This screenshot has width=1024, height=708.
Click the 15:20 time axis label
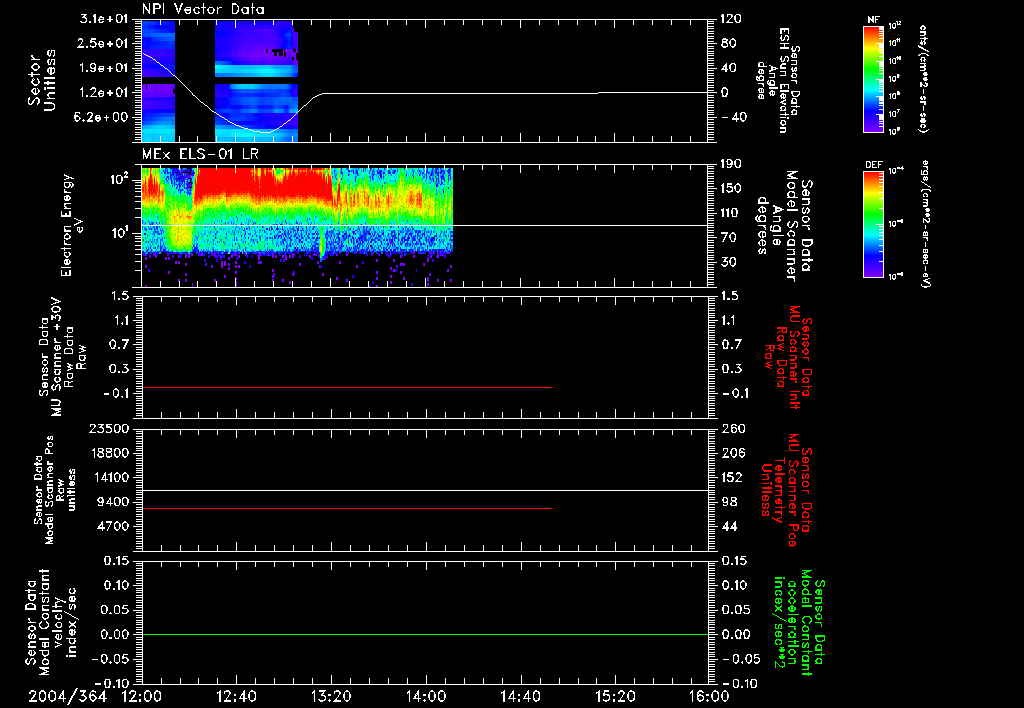point(615,696)
